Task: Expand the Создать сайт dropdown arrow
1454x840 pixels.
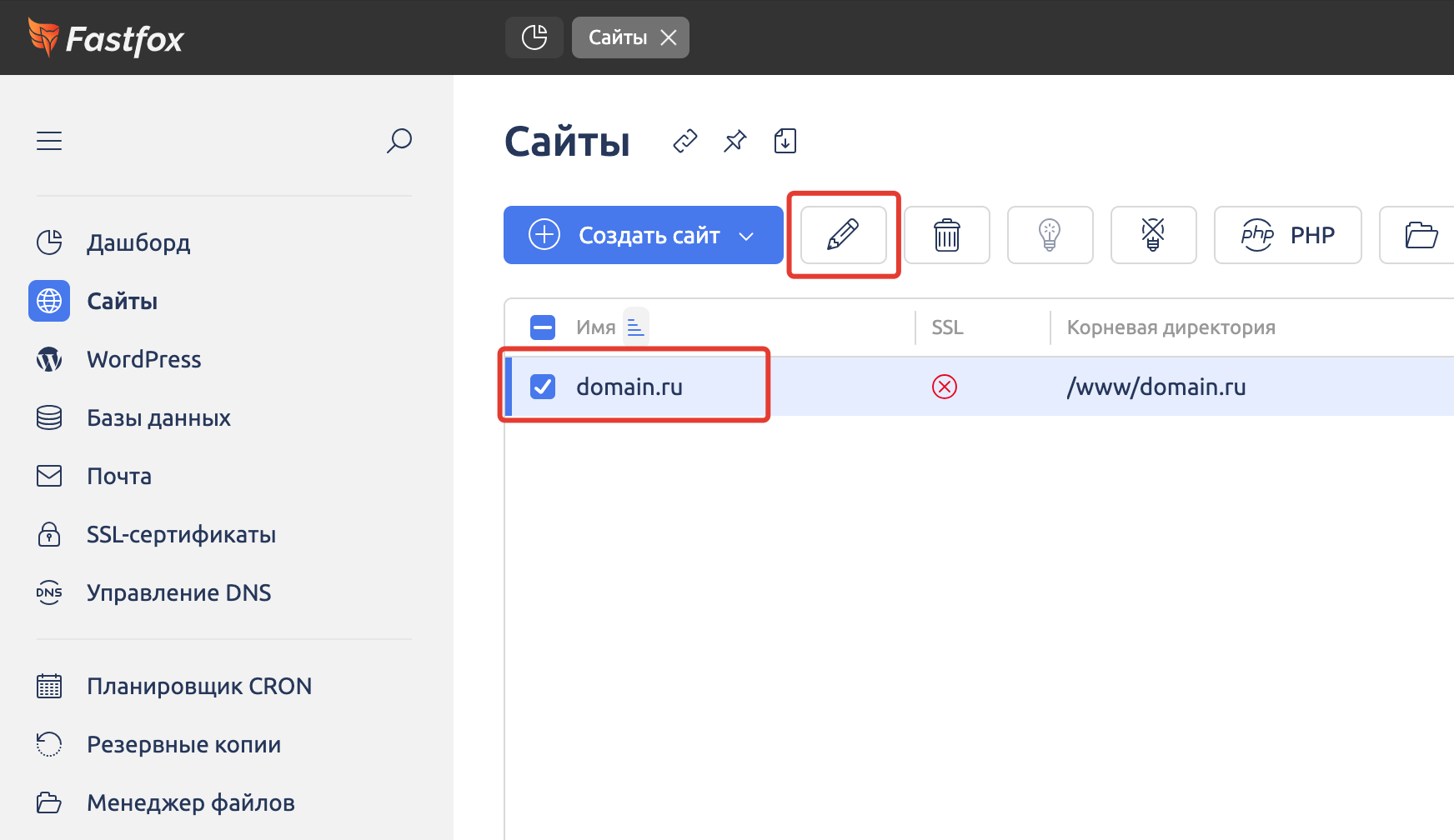Action: (x=746, y=236)
